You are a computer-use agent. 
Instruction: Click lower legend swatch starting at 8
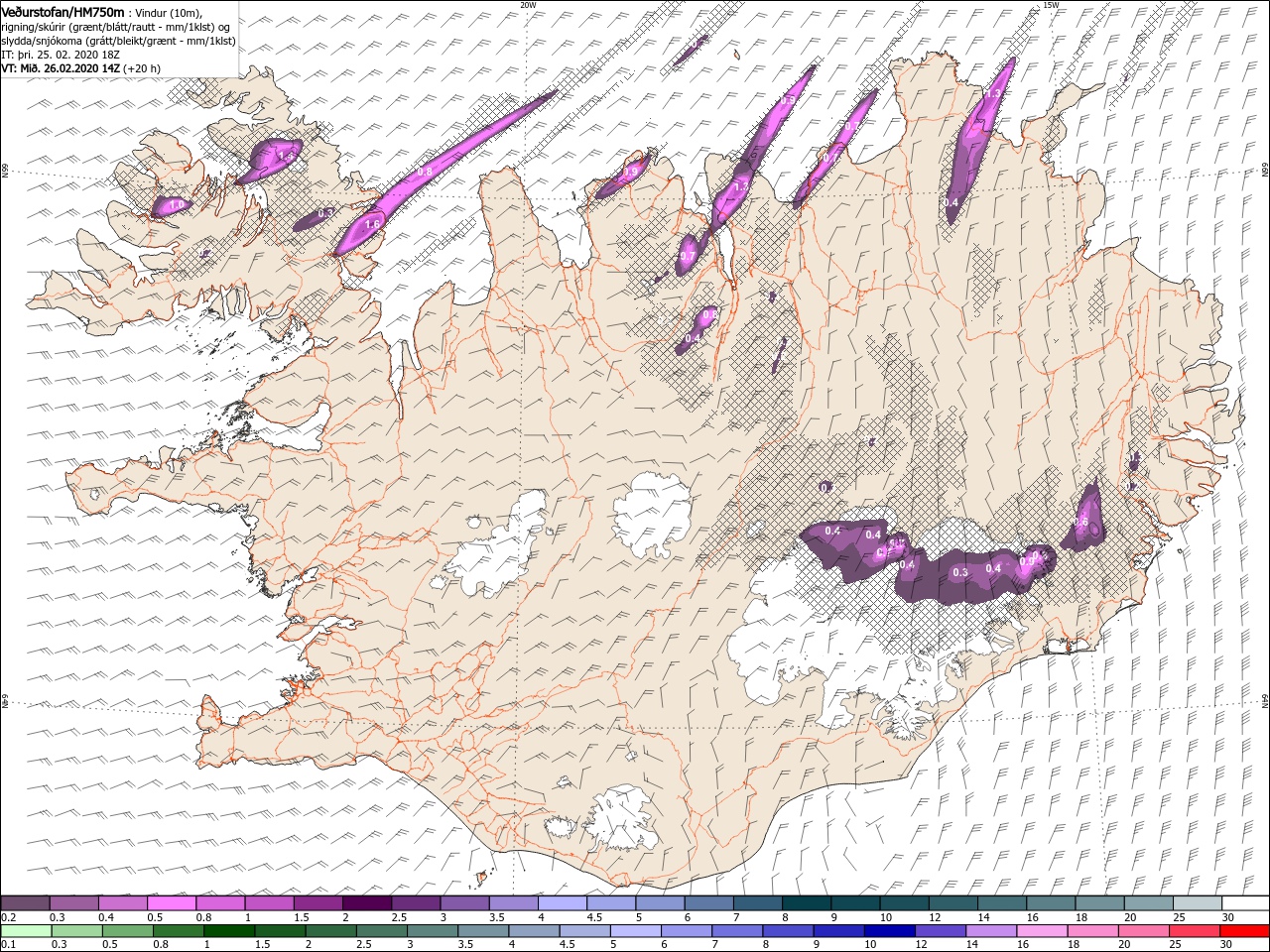click(788, 931)
